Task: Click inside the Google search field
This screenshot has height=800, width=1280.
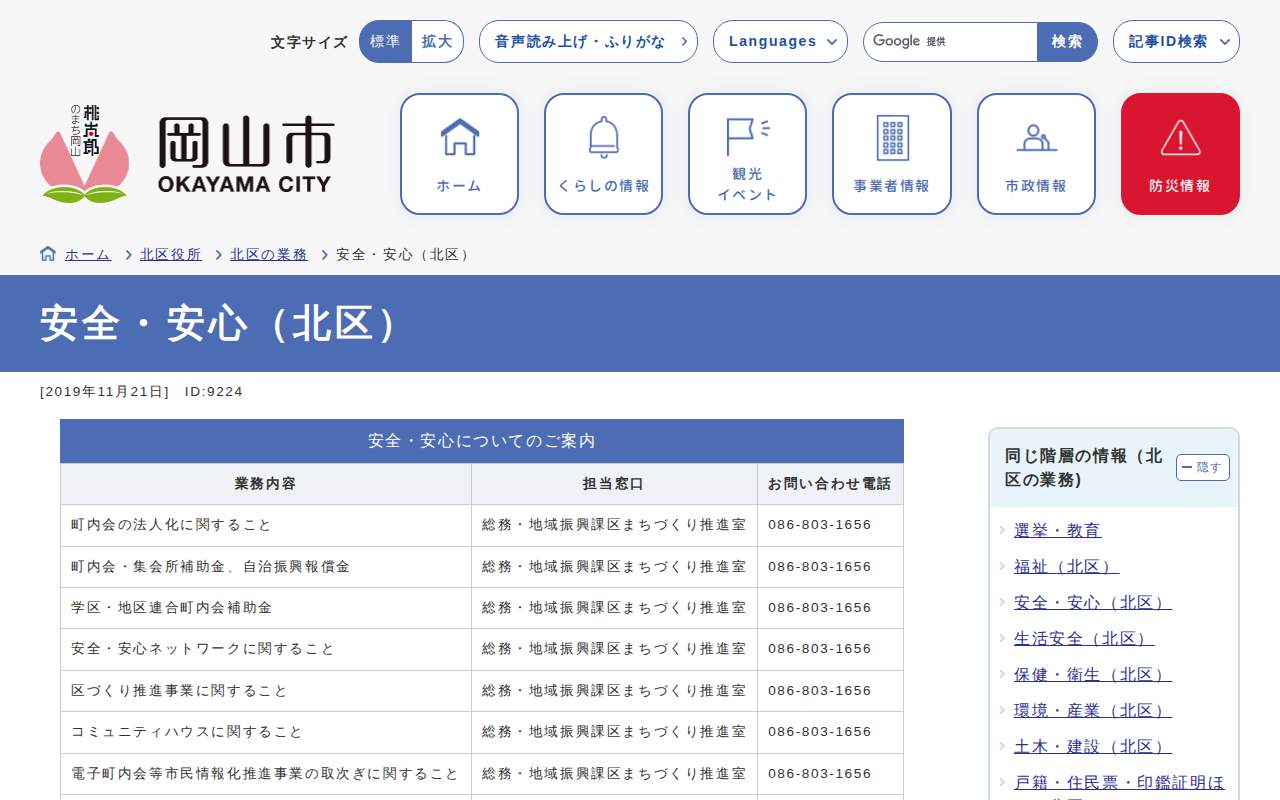Action: (950, 41)
